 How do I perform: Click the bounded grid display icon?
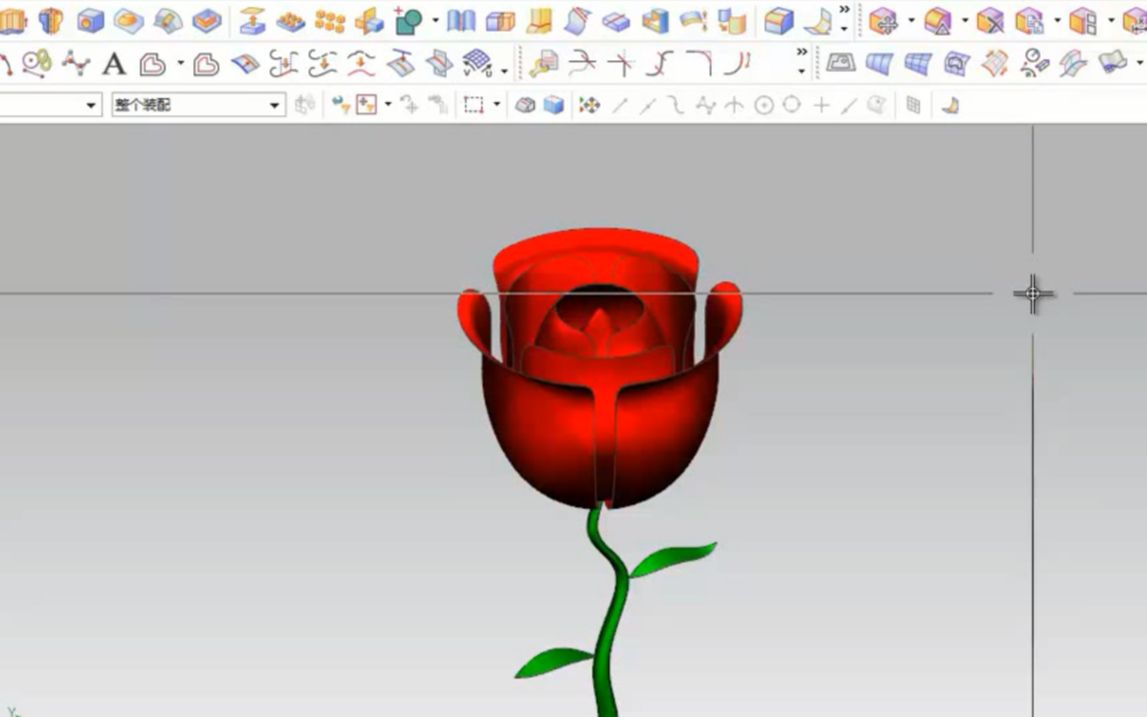point(913,105)
